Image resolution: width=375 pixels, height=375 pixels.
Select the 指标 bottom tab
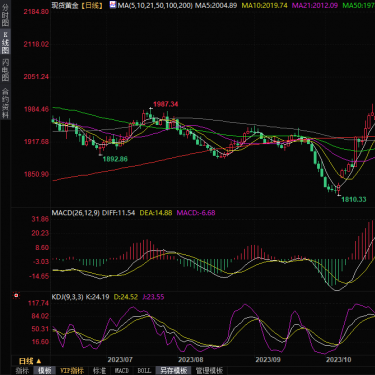pos(22,371)
